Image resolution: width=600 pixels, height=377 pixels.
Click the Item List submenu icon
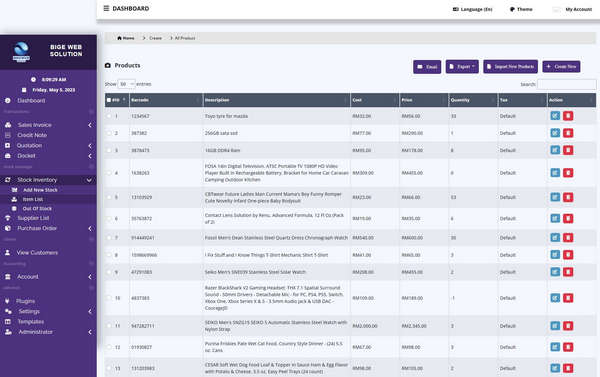pos(15,199)
